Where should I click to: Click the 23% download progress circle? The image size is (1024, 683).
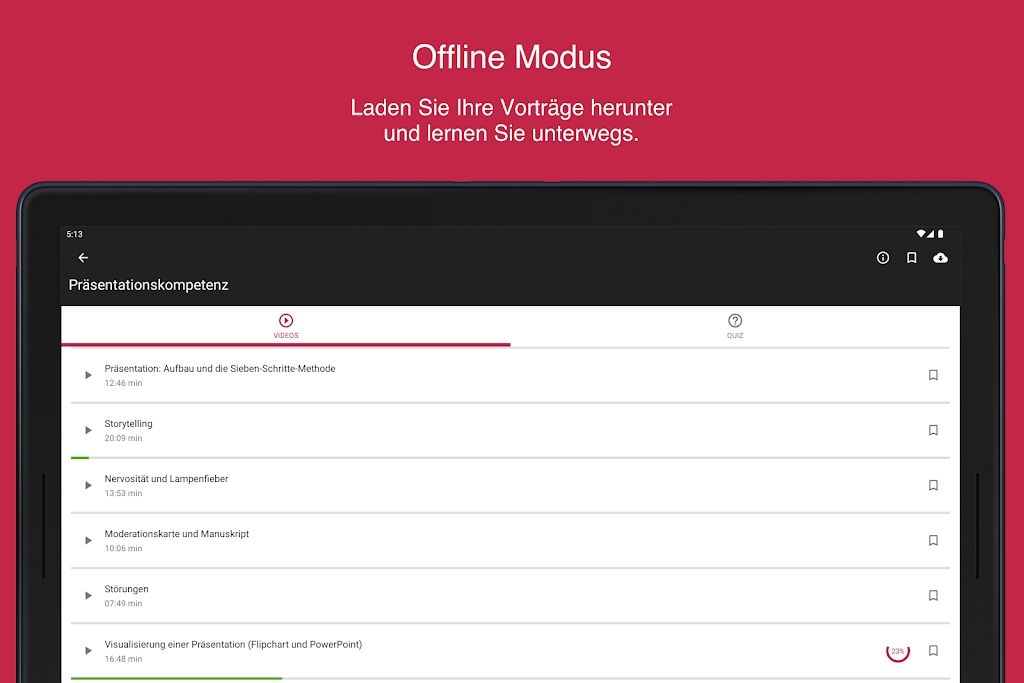pos(898,651)
